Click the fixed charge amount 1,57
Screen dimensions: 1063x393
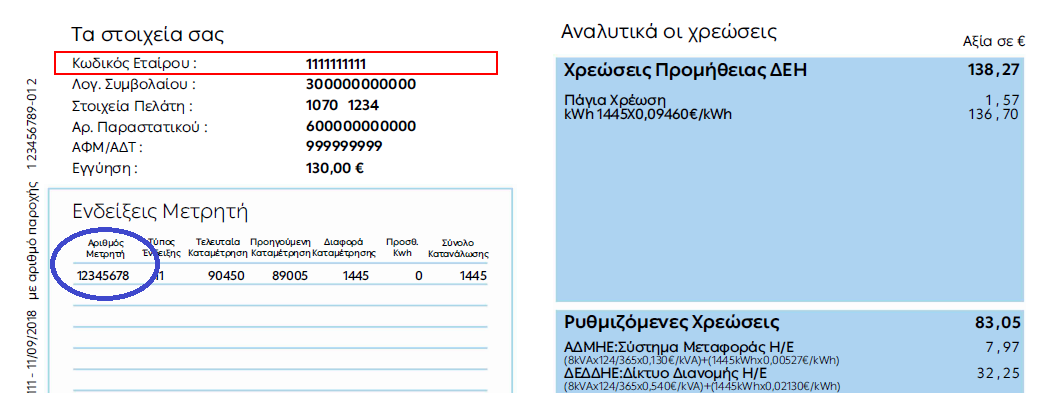1002,101
